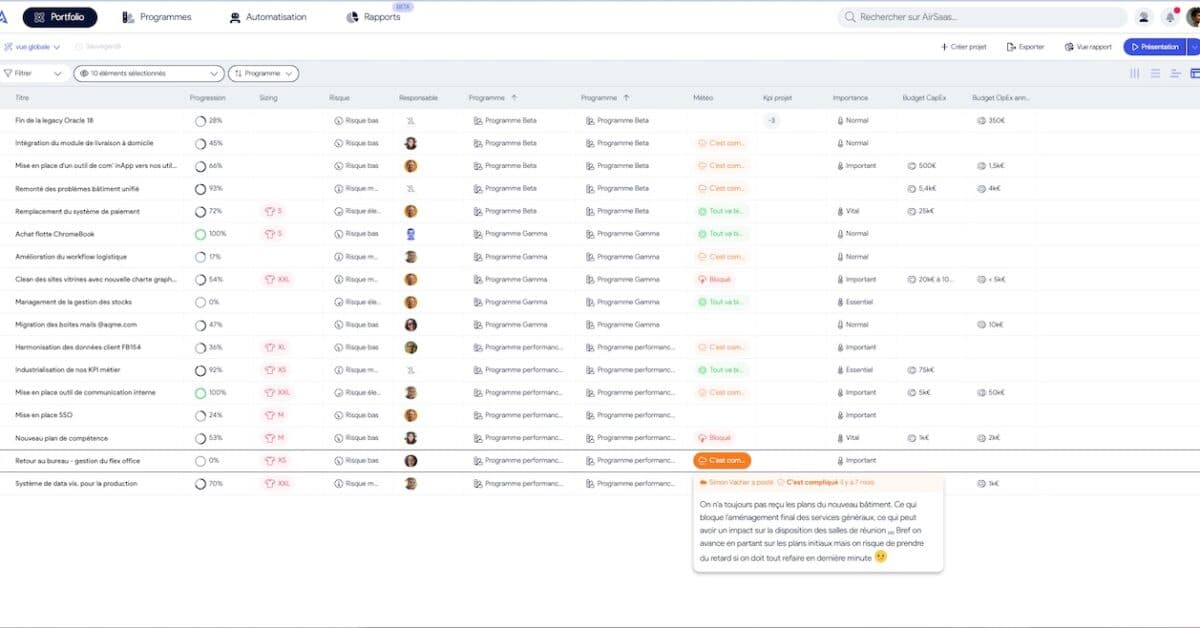Open the 10 éléments sélectionnés dropdown

149,73
